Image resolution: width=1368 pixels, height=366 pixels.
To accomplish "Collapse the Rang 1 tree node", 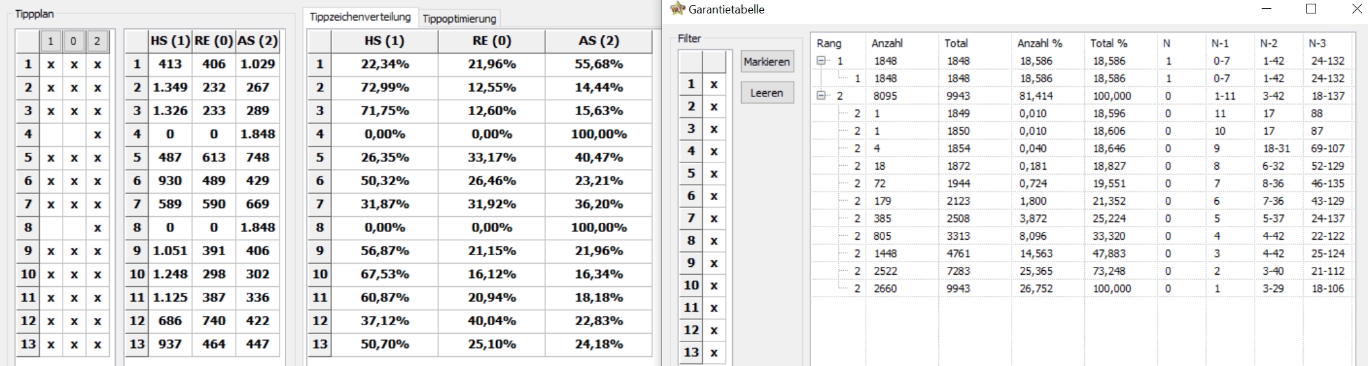I will [x=822, y=62].
